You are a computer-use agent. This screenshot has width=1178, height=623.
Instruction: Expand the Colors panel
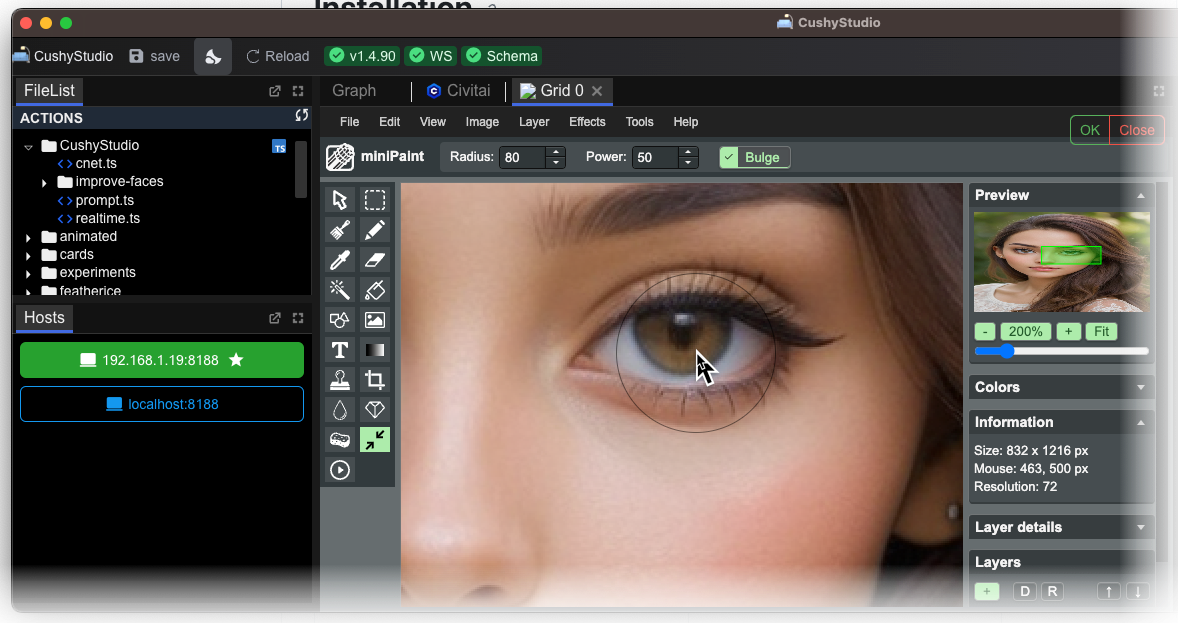pyautogui.click(x=1061, y=387)
